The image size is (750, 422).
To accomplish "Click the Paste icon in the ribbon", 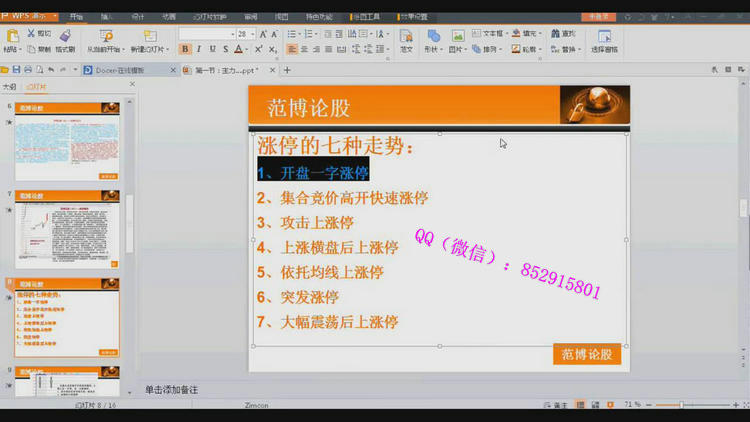I will (11, 36).
